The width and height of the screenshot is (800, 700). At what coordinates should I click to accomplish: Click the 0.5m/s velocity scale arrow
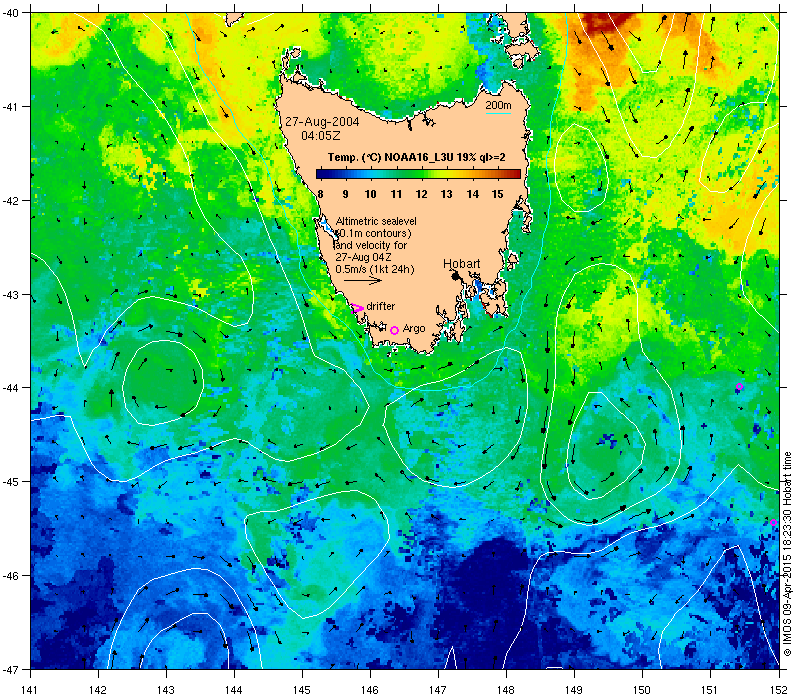[x=363, y=280]
